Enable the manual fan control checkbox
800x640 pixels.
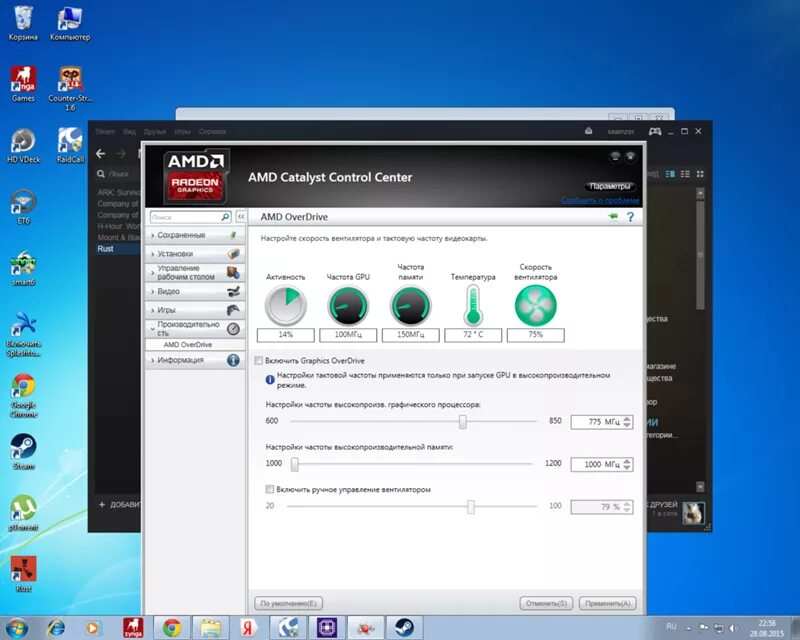[269, 489]
